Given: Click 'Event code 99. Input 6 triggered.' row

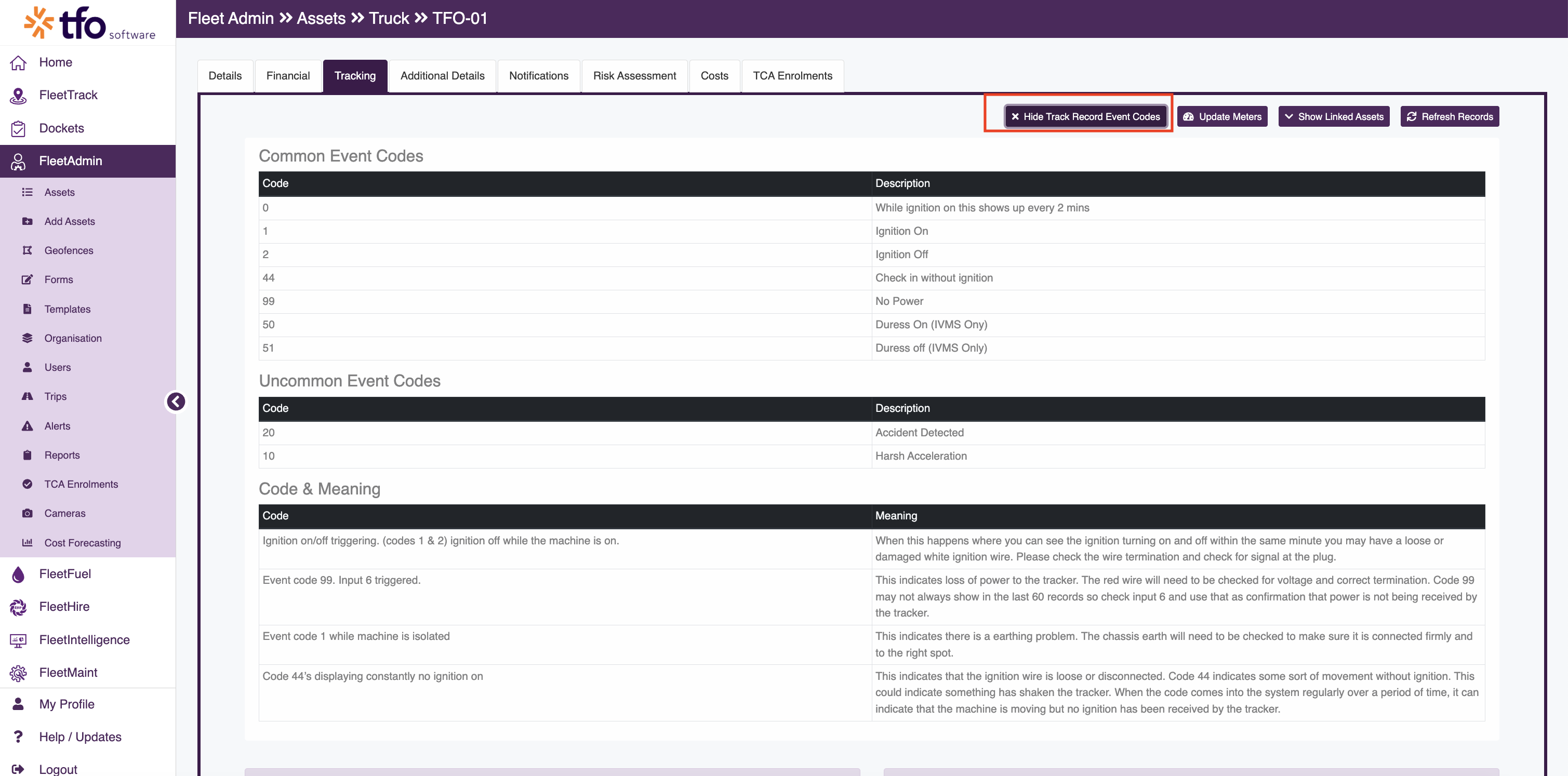Looking at the screenshot, I should [872, 596].
